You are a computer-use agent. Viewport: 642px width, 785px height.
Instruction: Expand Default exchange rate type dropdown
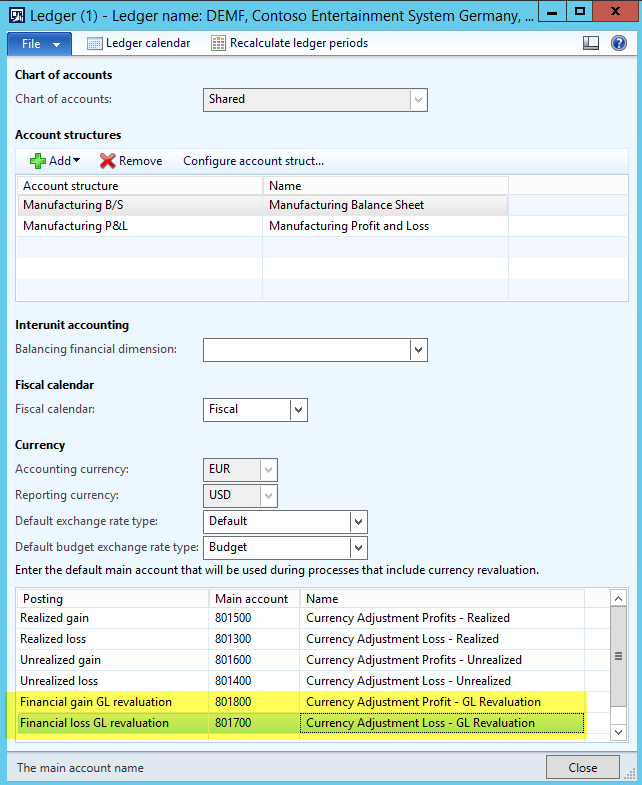(358, 521)
